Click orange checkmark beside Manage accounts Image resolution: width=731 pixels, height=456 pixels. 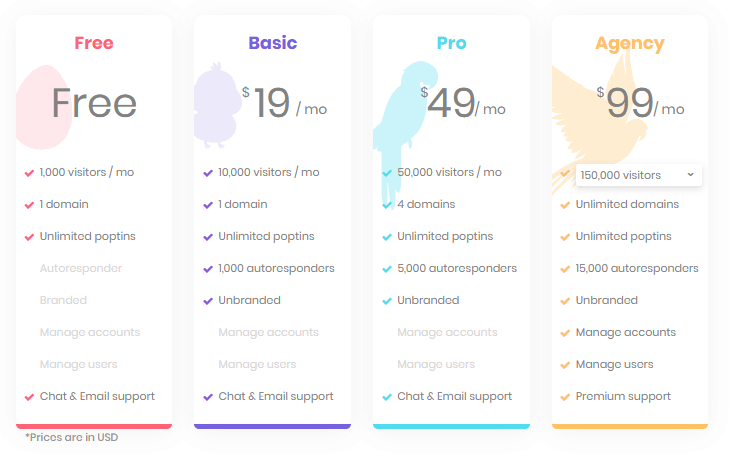[x=565, y=333]
